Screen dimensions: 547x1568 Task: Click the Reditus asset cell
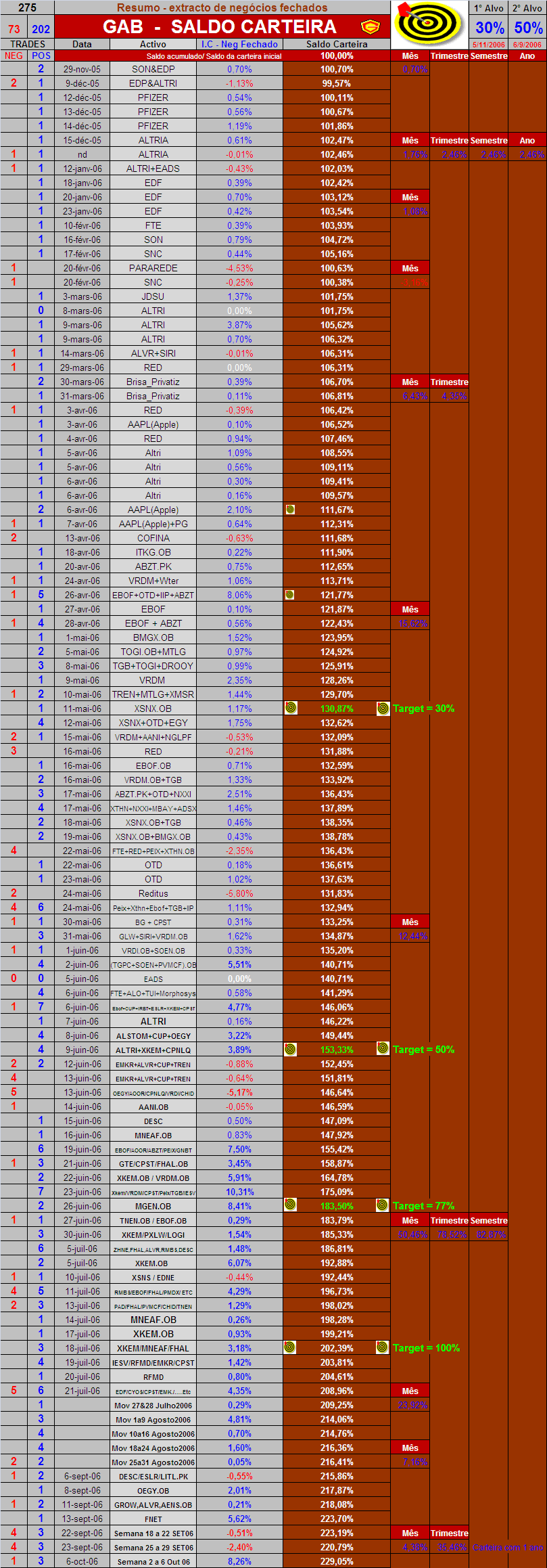[x=153, y=893]
